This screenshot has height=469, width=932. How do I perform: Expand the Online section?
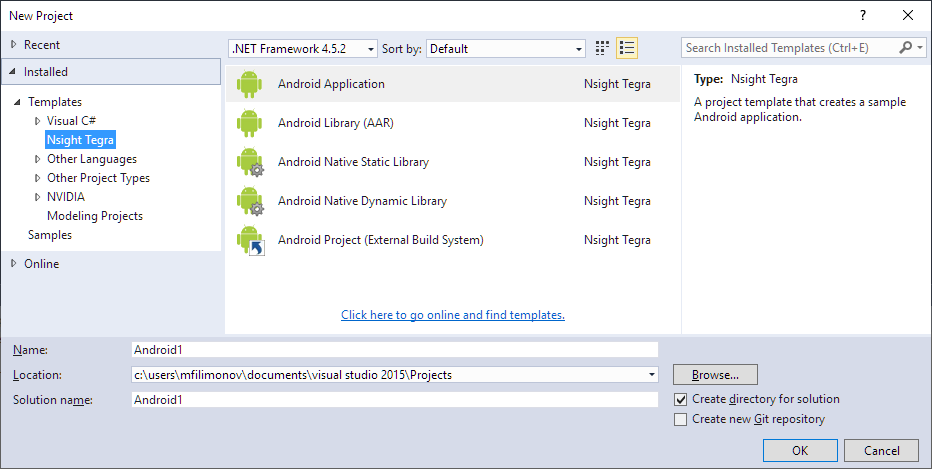click(x=14, y=263)
